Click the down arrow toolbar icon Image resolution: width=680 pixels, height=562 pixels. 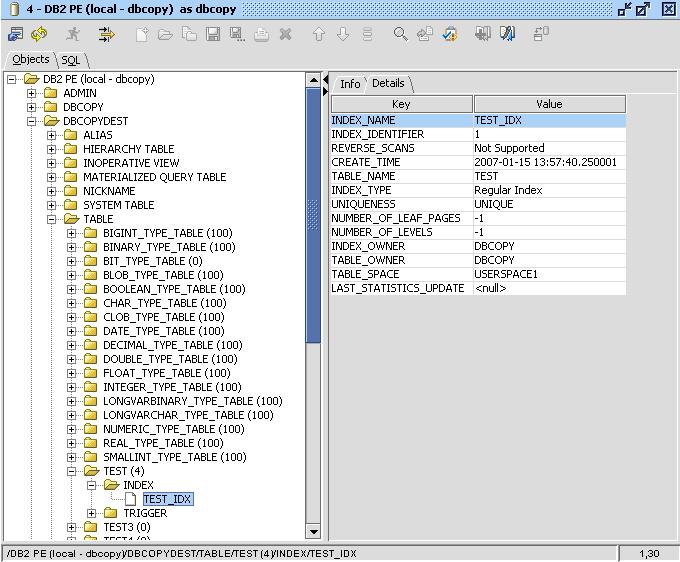[x=343, y=34]
